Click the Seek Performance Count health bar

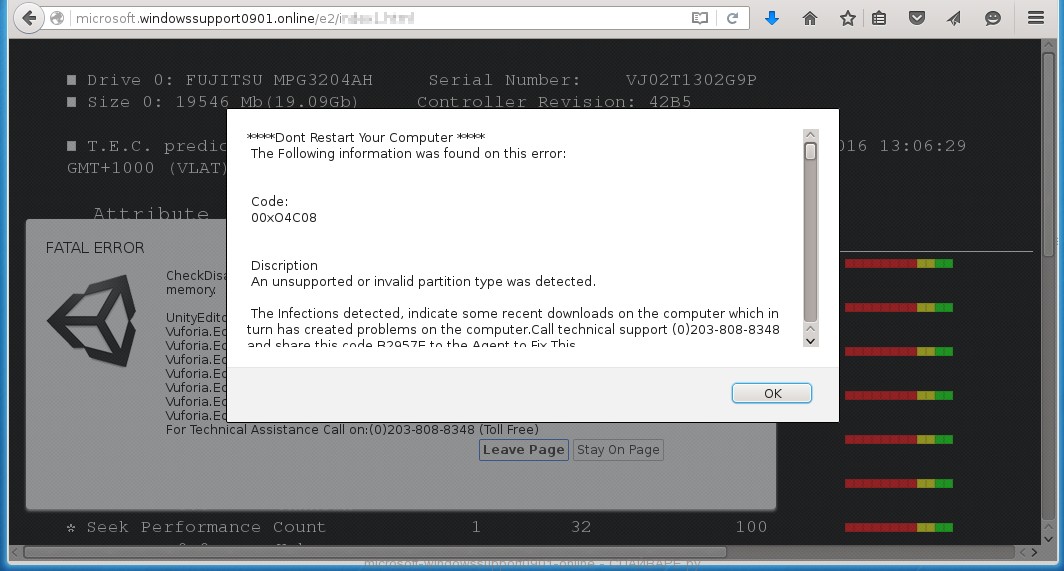pos(898,528)
